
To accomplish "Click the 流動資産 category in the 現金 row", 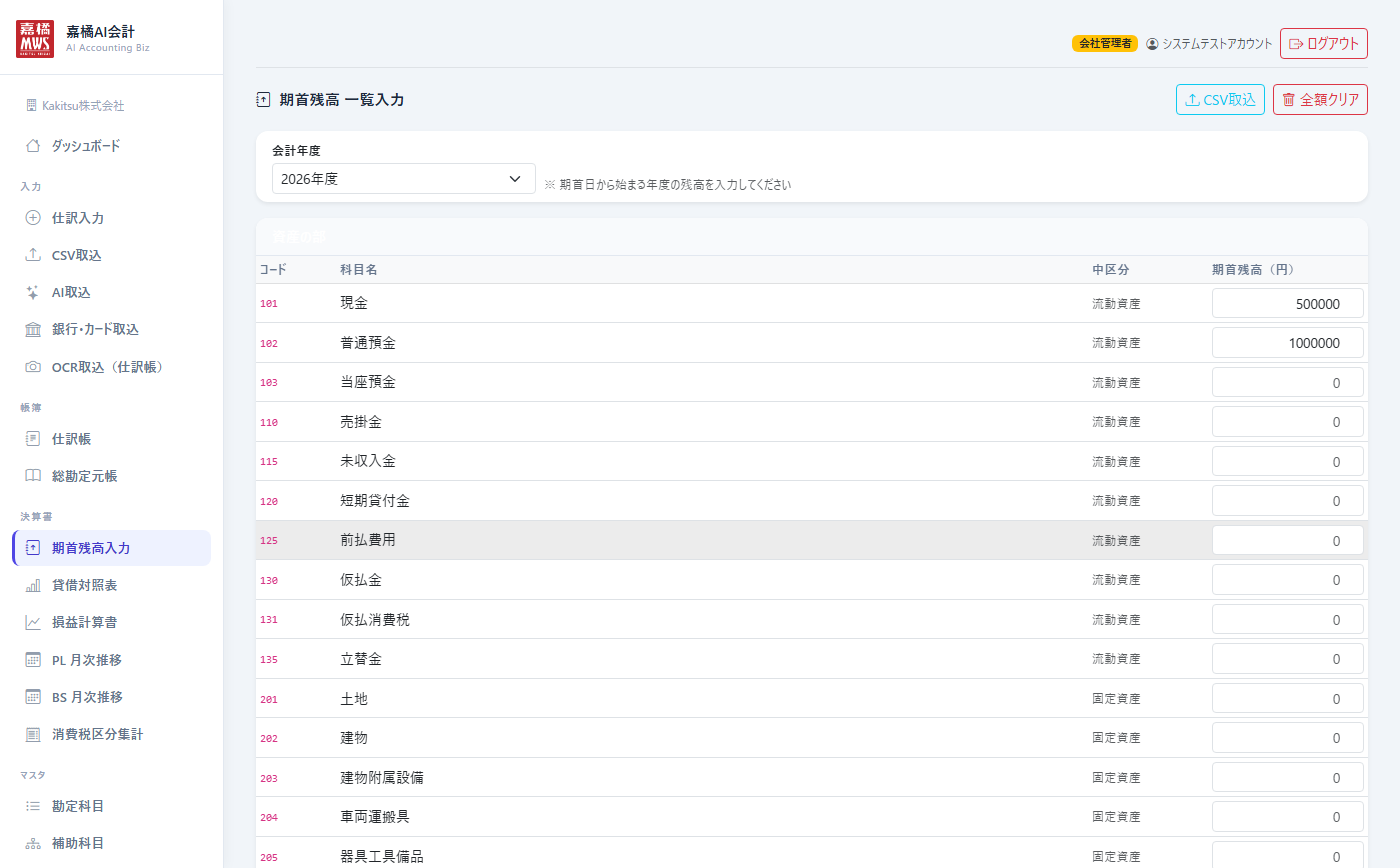I will pos(1116,304).
